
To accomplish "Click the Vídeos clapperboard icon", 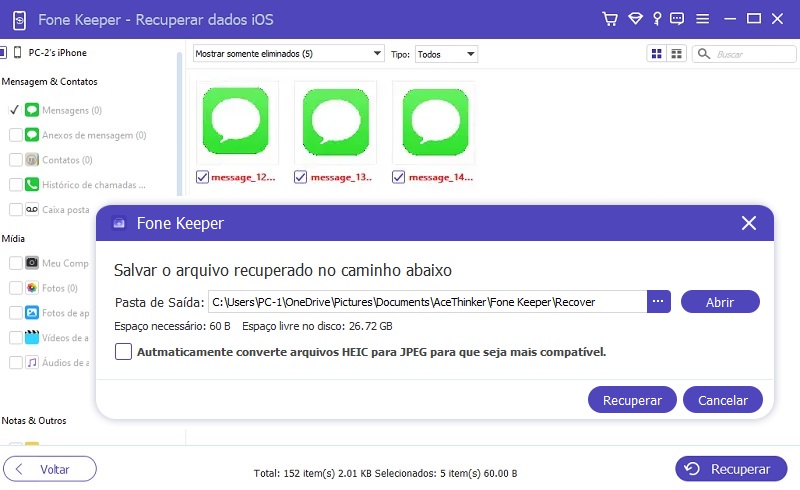I will tap(32, 337).
